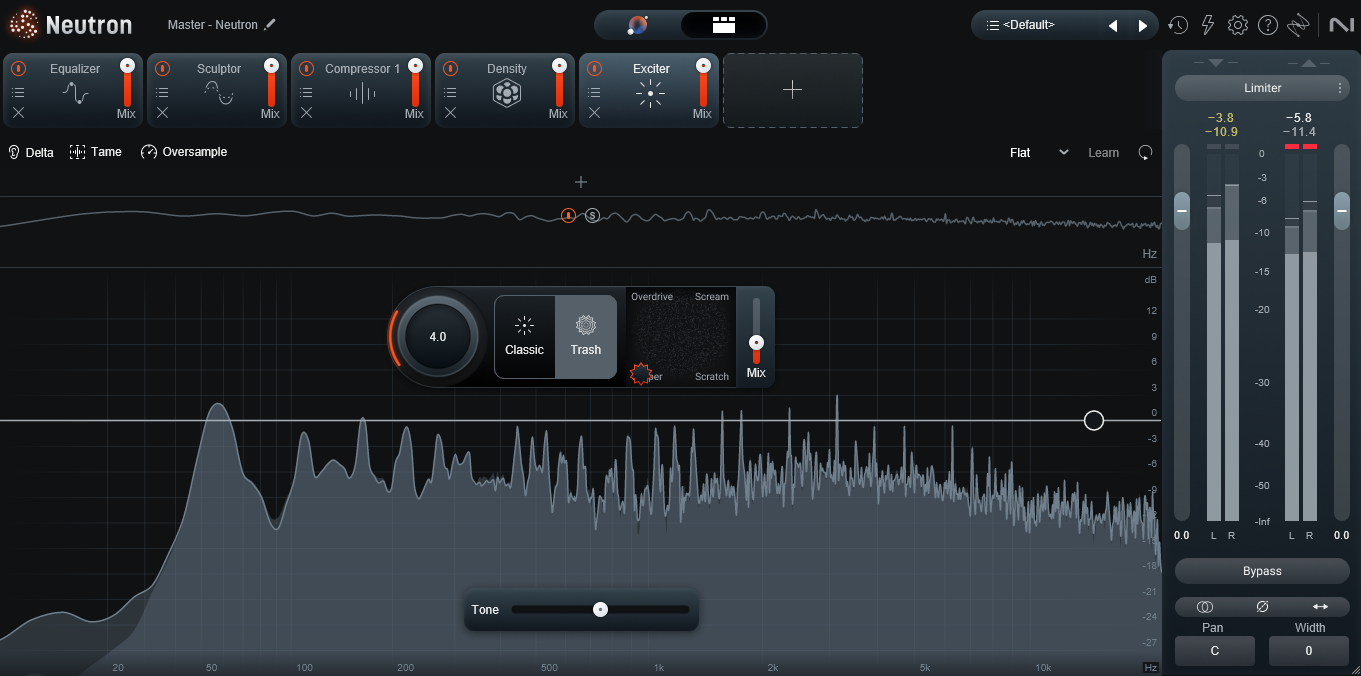Click the pencil icon beside Master - Neutron
1361x676 pixels.
[270, 24]
